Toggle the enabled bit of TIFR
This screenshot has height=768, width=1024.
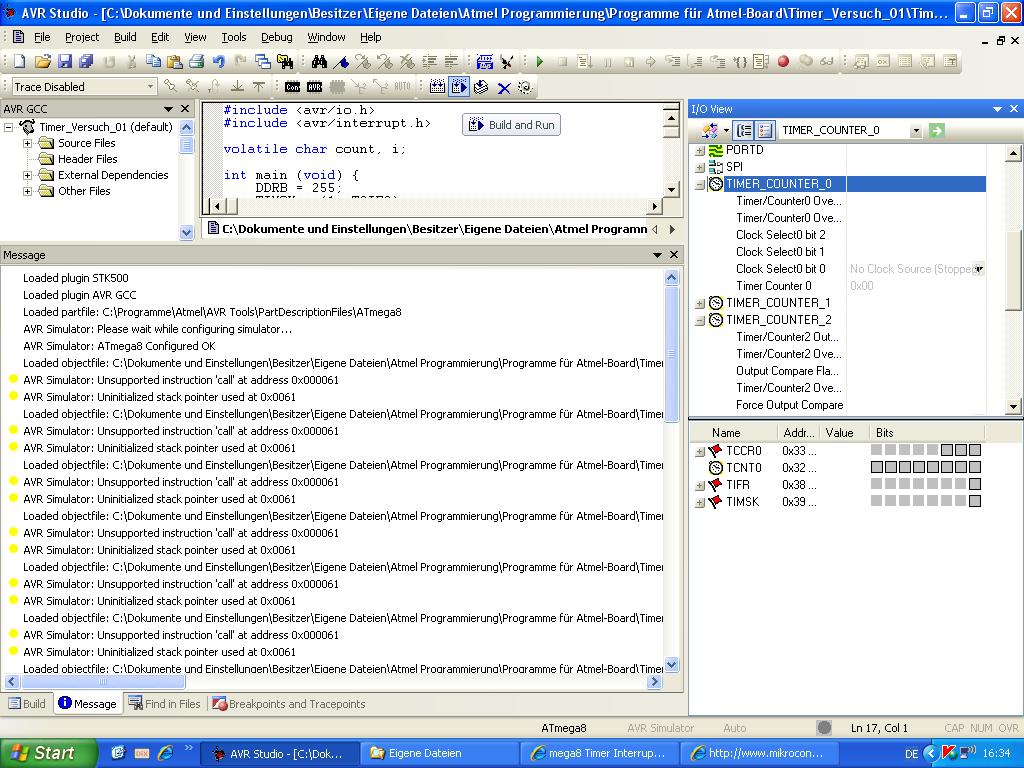point(975,484)
